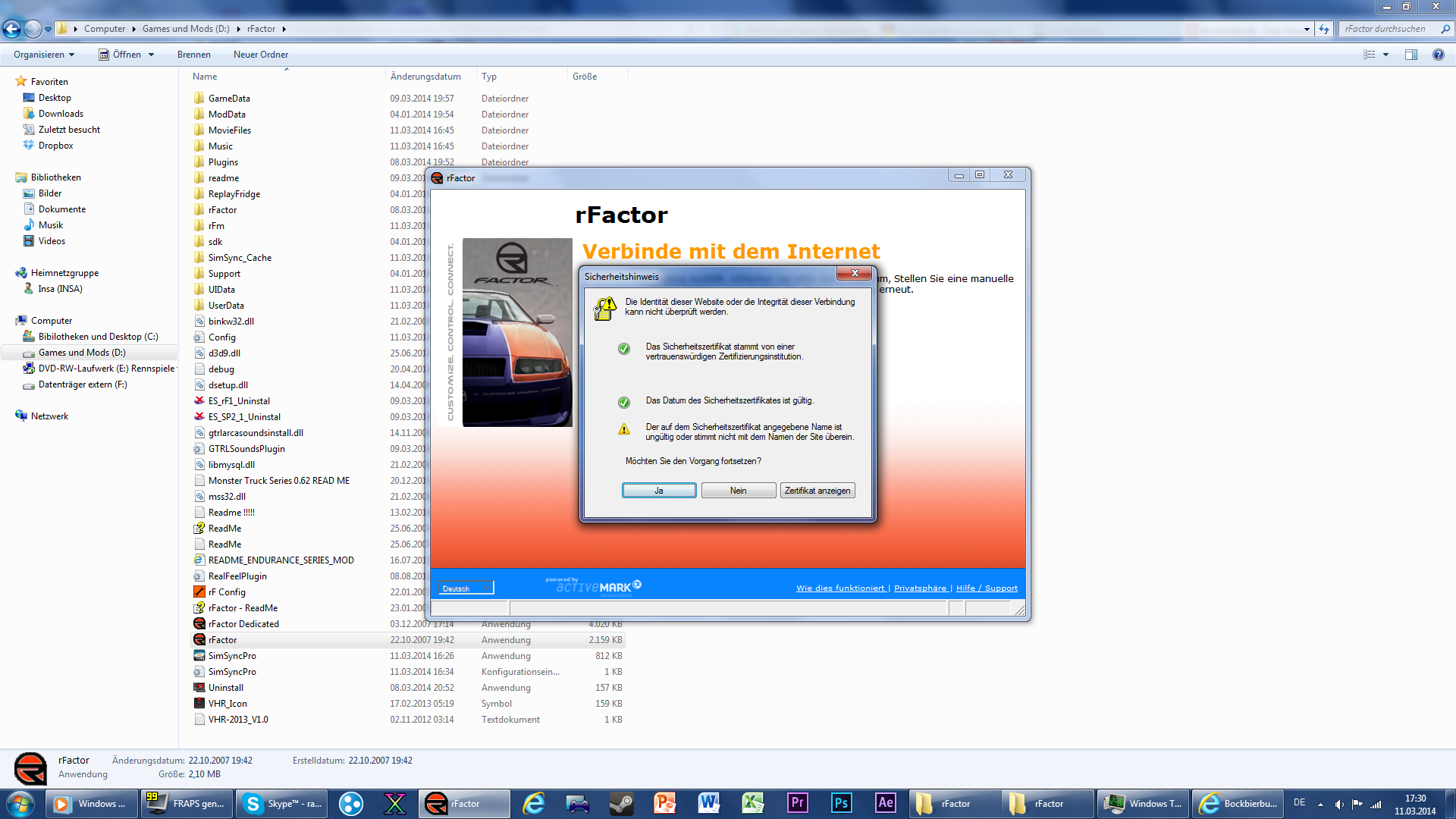
Task: Click the help question mark icon
Action: click(1438, 55)
